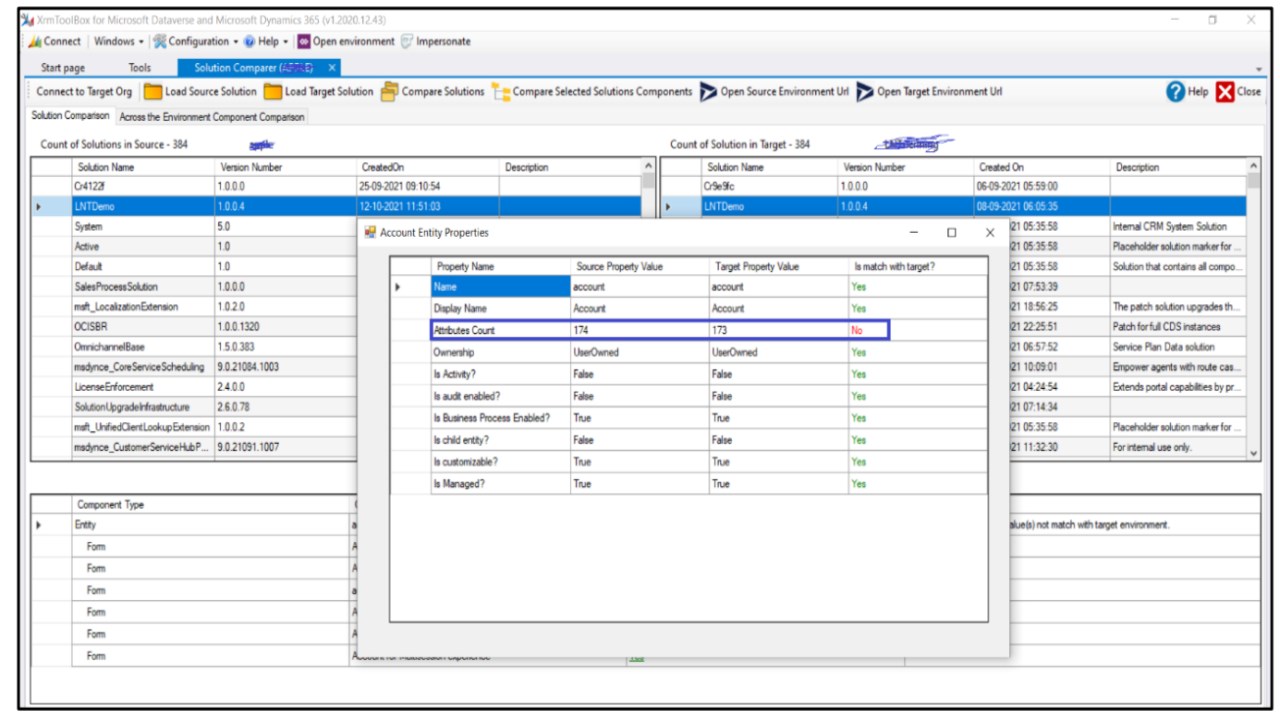Screen dimensions: 1280x720
Task: Click the Impersonate button
Action: (x=436, y=42)
